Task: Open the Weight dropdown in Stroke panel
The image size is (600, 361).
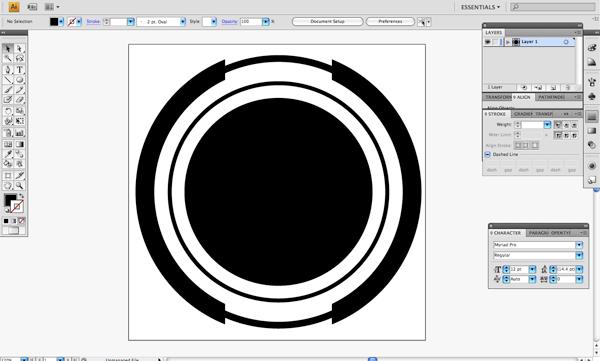Action: [x=547, y=124]
